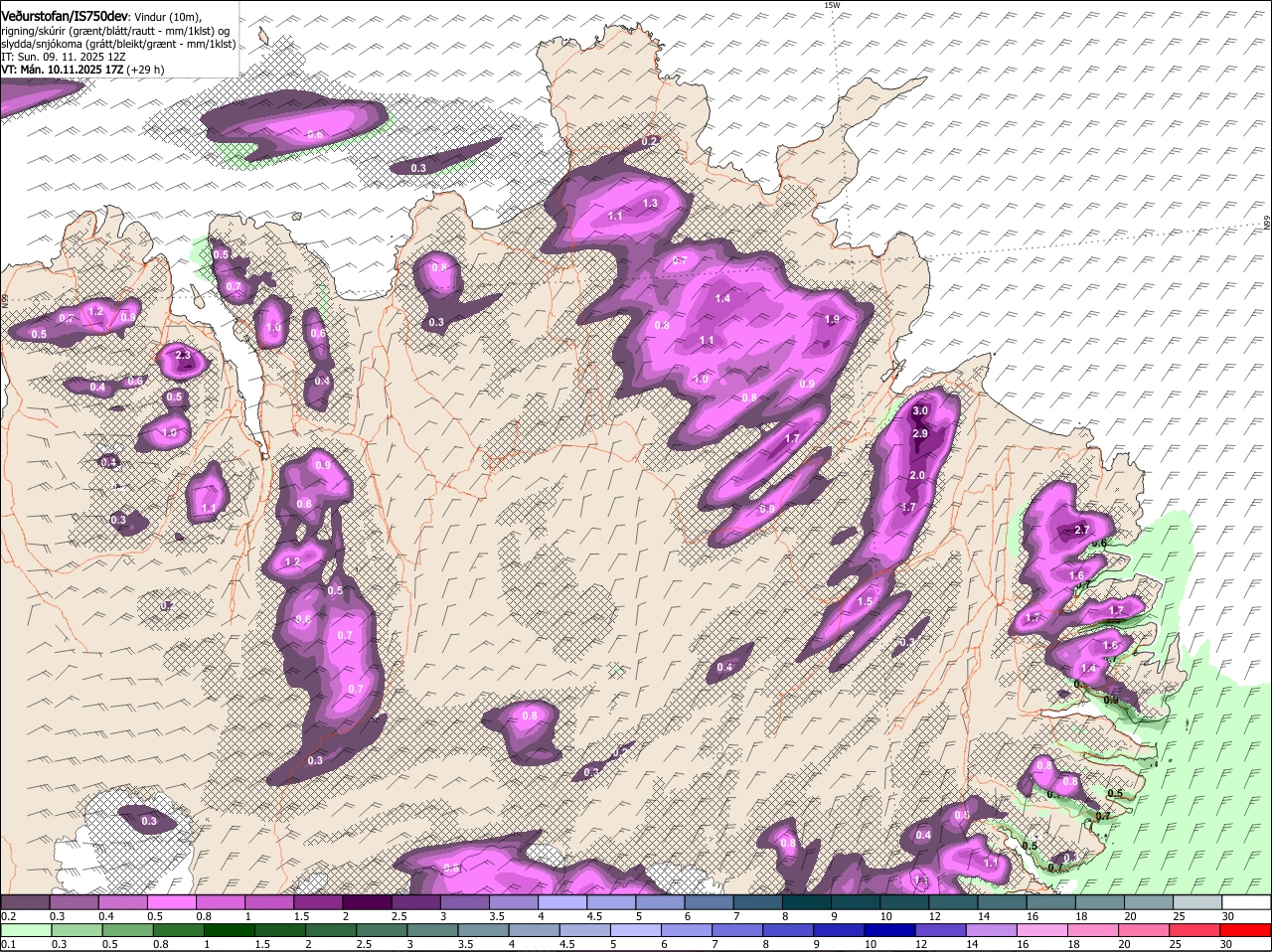Select the white swatch ending the upper legend row
Viewport: 1272px width, 952px height.
[1247, 902]
